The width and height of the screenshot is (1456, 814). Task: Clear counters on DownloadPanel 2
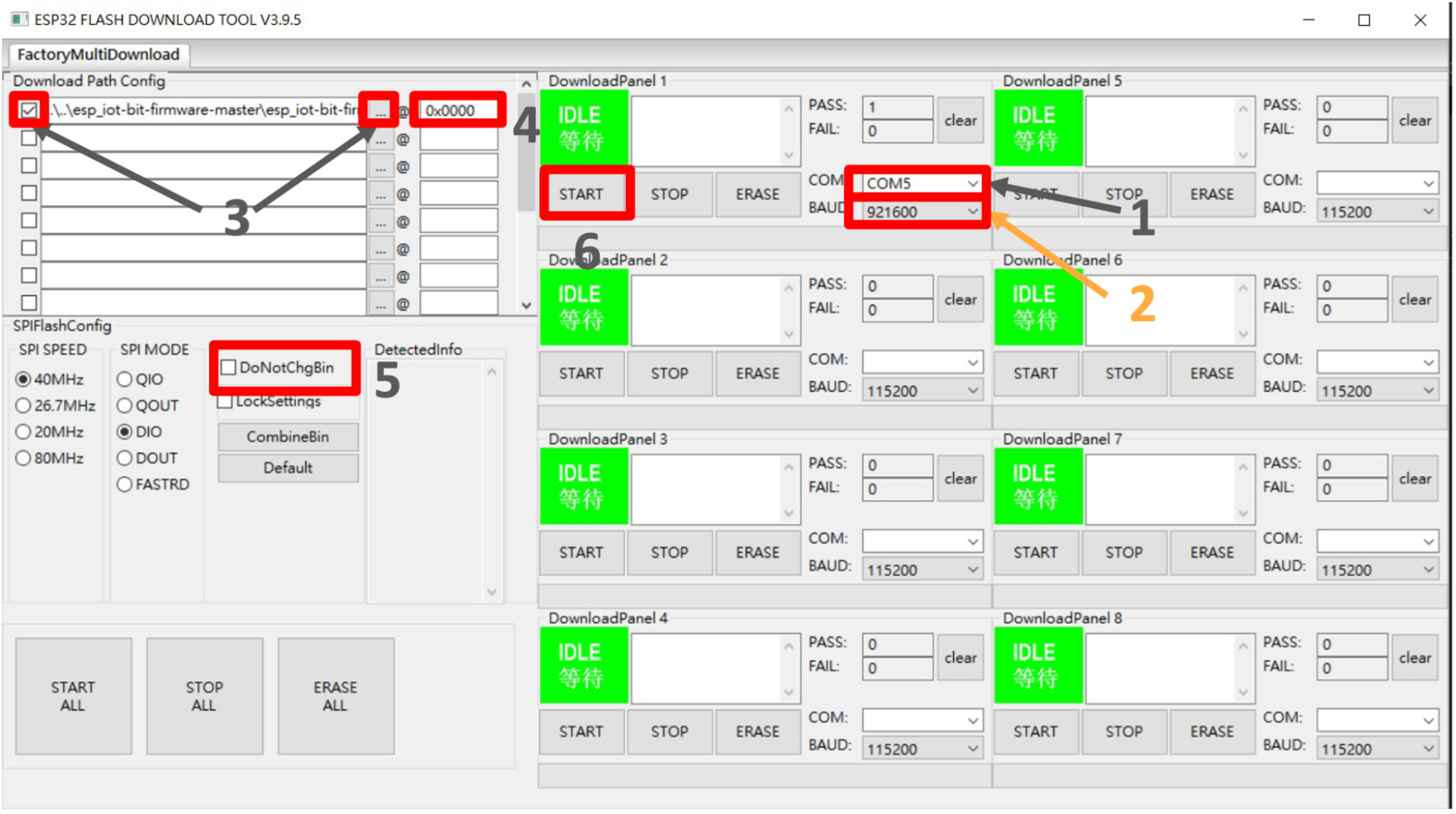961,300
